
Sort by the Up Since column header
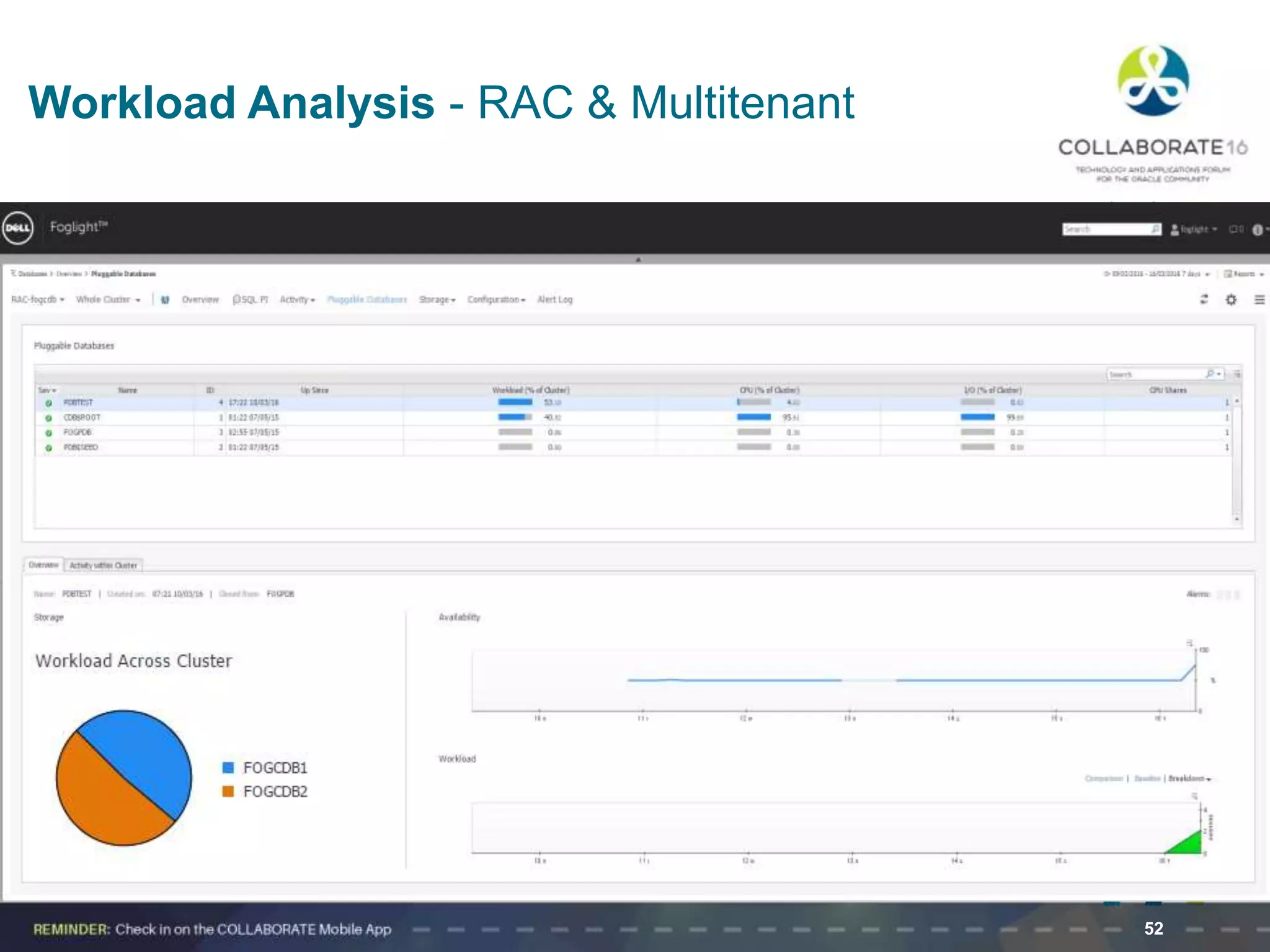314,390
